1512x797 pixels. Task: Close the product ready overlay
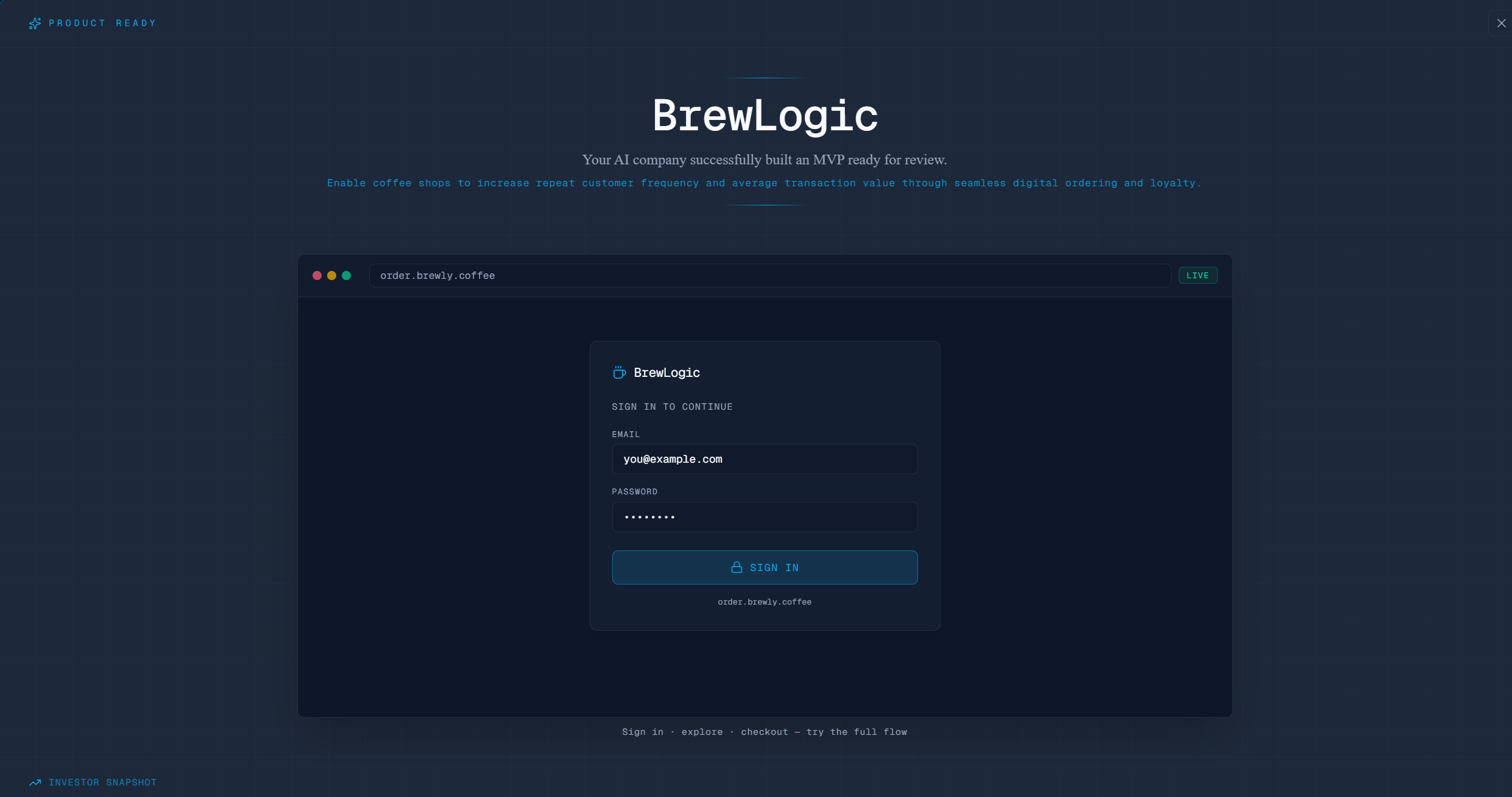[1501, 23]
